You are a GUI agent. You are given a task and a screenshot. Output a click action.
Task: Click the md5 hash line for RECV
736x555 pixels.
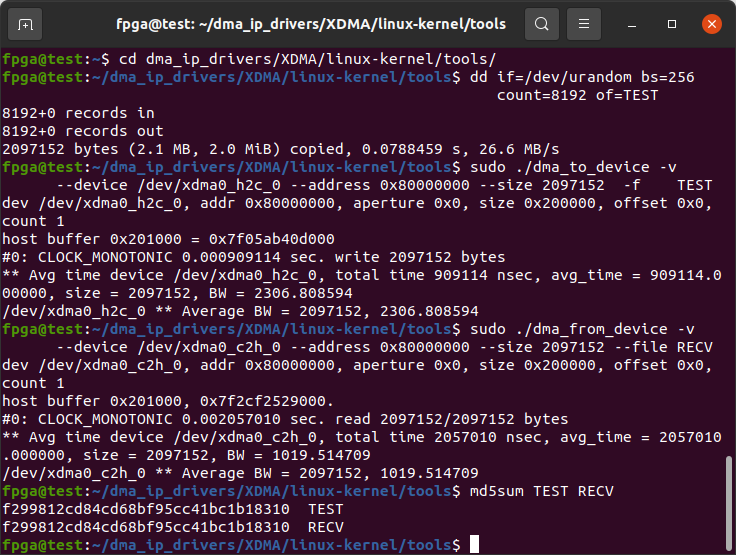pyautogui.click(x=173, y=527)
